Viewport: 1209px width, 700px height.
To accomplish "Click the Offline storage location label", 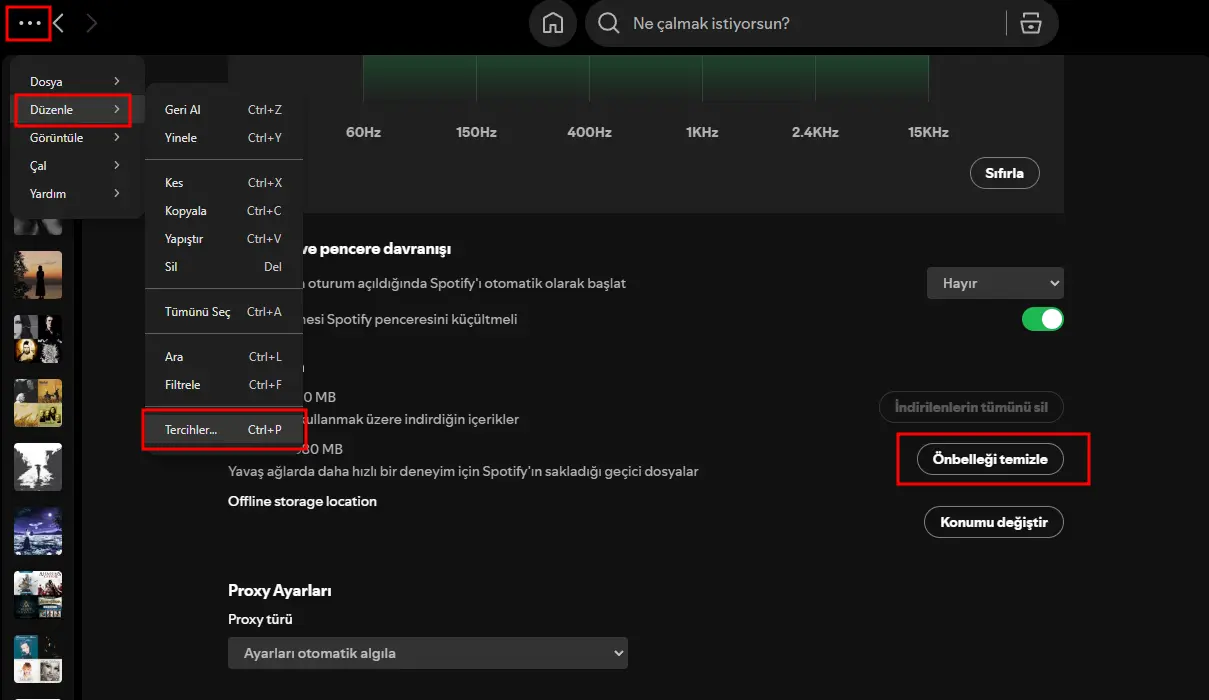I will [302, 501].
